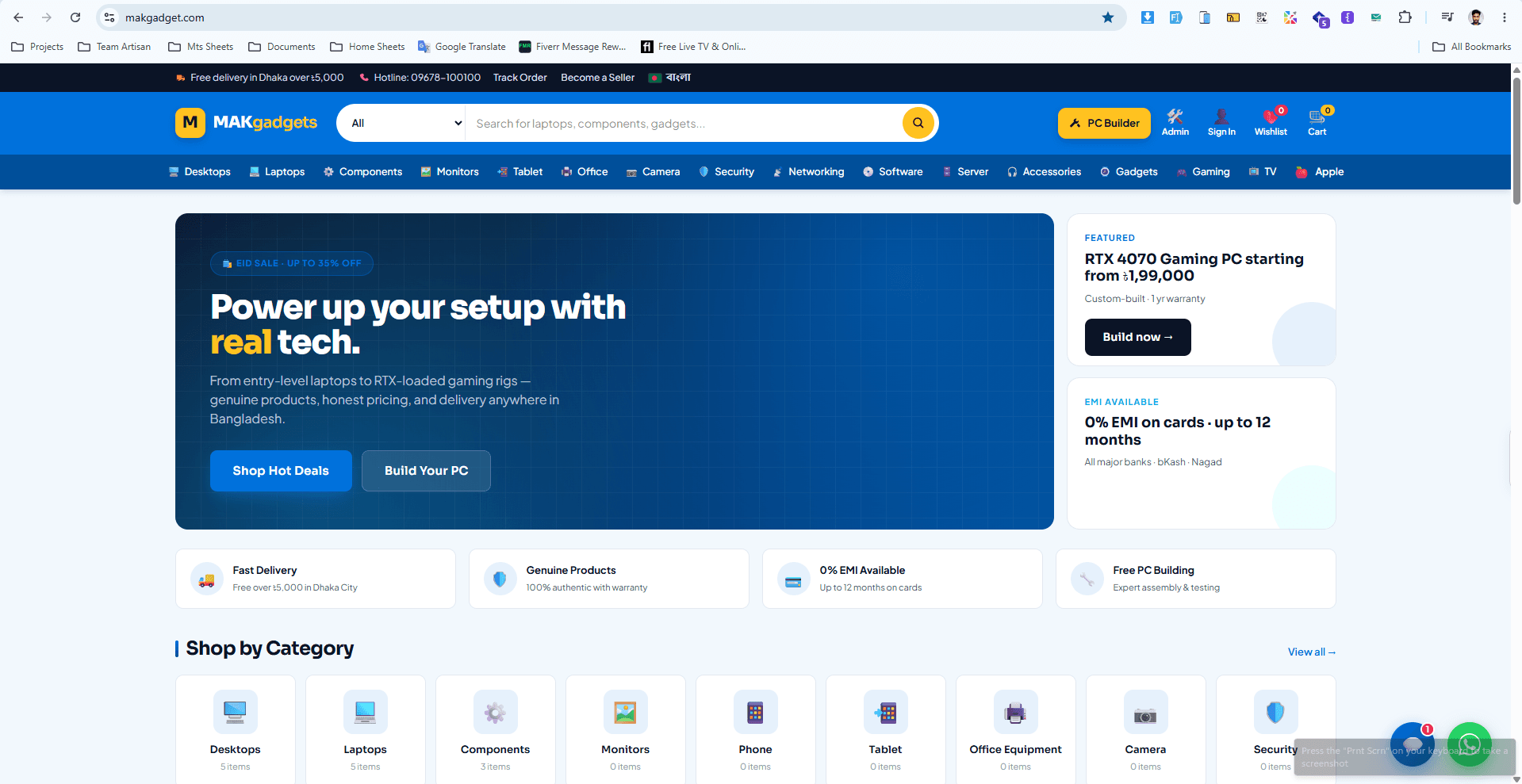This screenshot has height=784, width=1522.
Task: Click the yellow search magnifier button
Action: 918,123
